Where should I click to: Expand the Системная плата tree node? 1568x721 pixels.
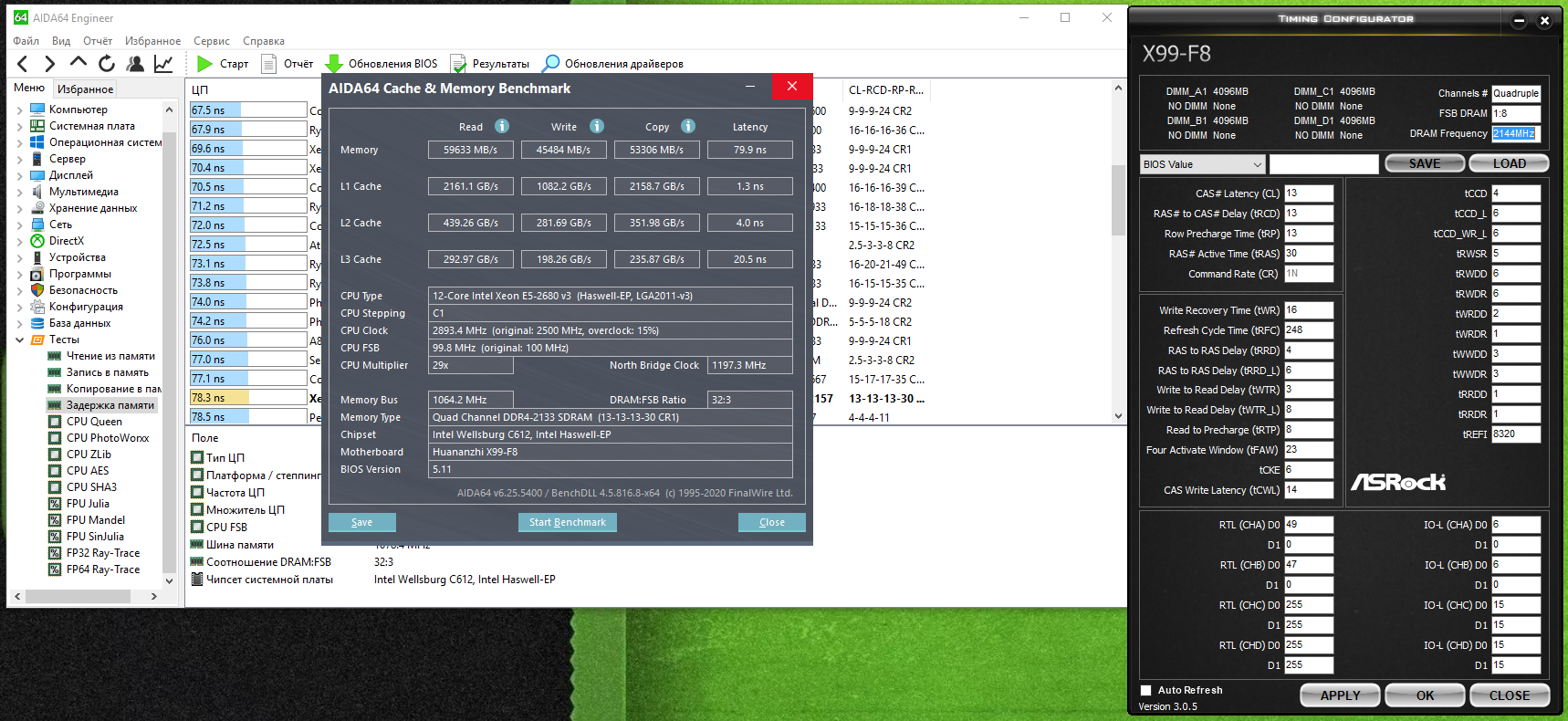20,126
